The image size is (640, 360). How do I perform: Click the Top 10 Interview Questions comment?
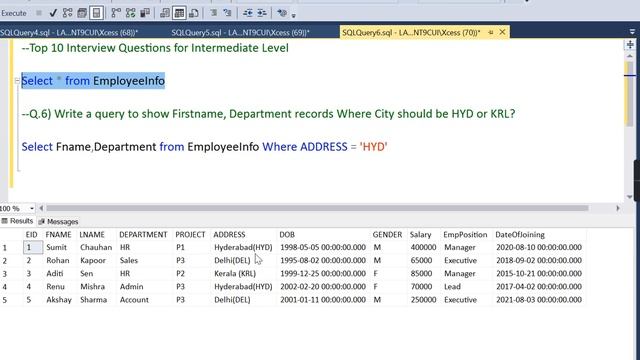point(155,48)
